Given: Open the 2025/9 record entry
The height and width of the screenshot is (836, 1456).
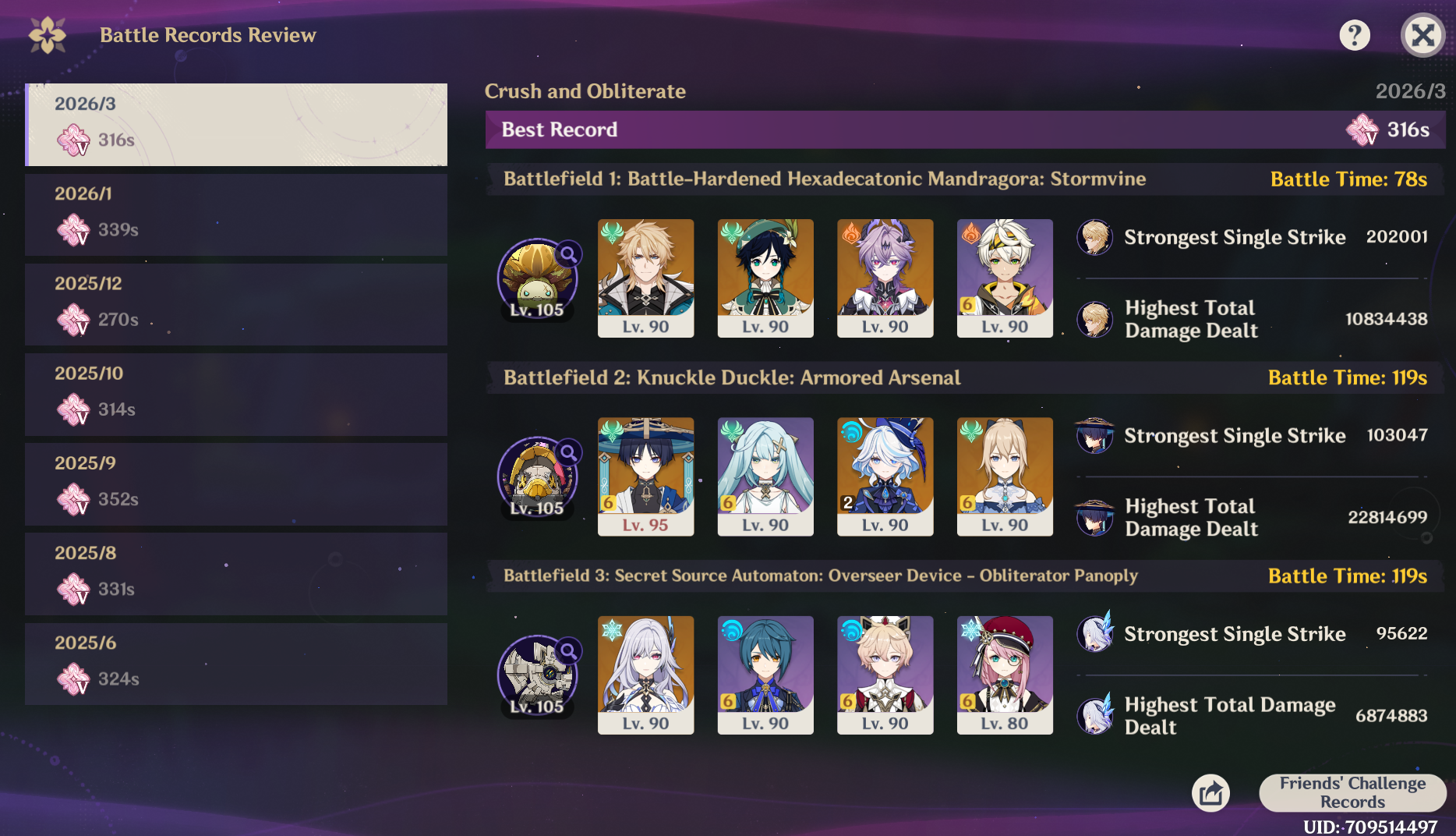Looking at the screenshot, I should tap(236, 484).
